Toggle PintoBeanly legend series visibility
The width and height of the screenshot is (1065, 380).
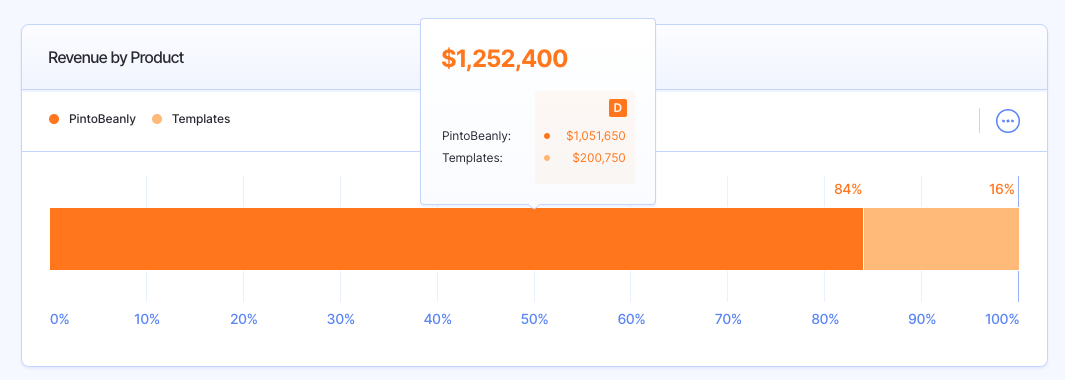92,119
